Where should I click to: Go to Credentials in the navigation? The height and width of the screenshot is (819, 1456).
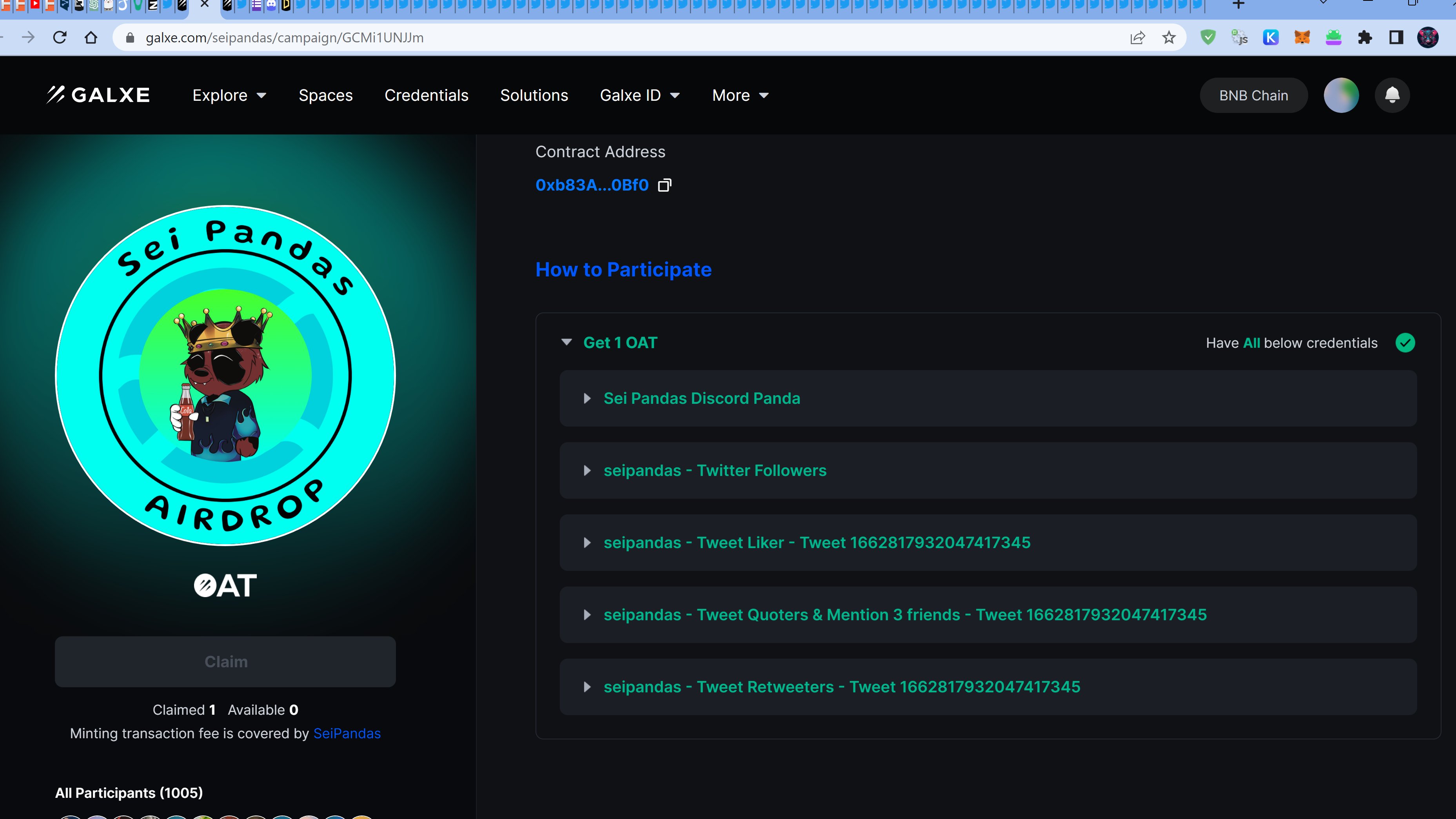click(x=426, y=96)
